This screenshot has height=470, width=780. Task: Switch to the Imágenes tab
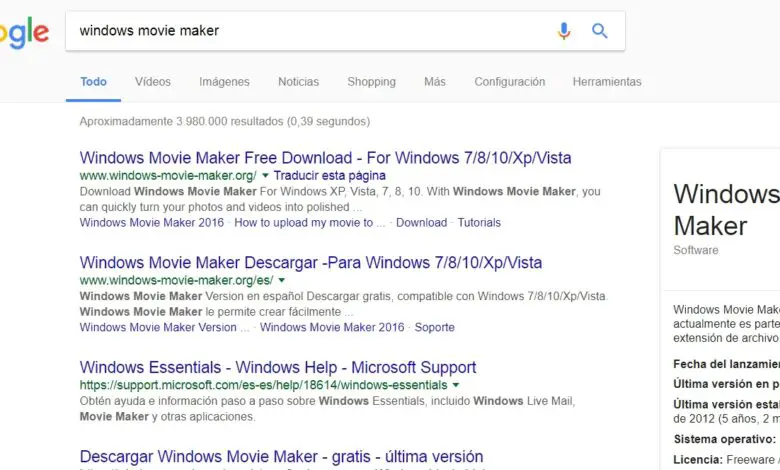point(224,82)
